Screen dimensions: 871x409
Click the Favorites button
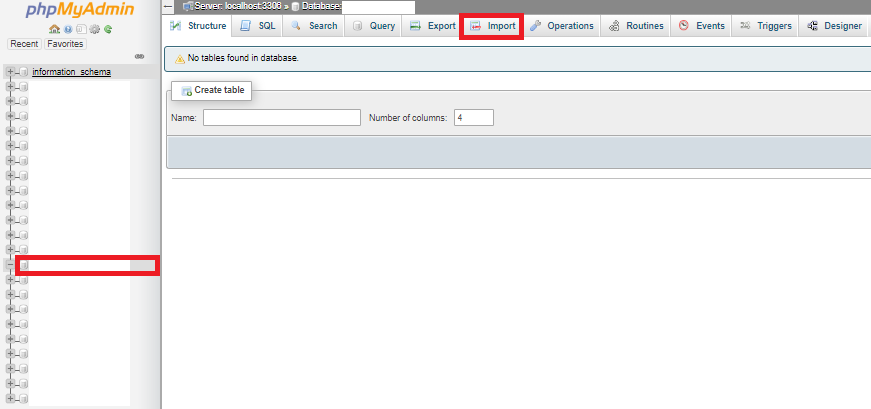tap(65, 44)
